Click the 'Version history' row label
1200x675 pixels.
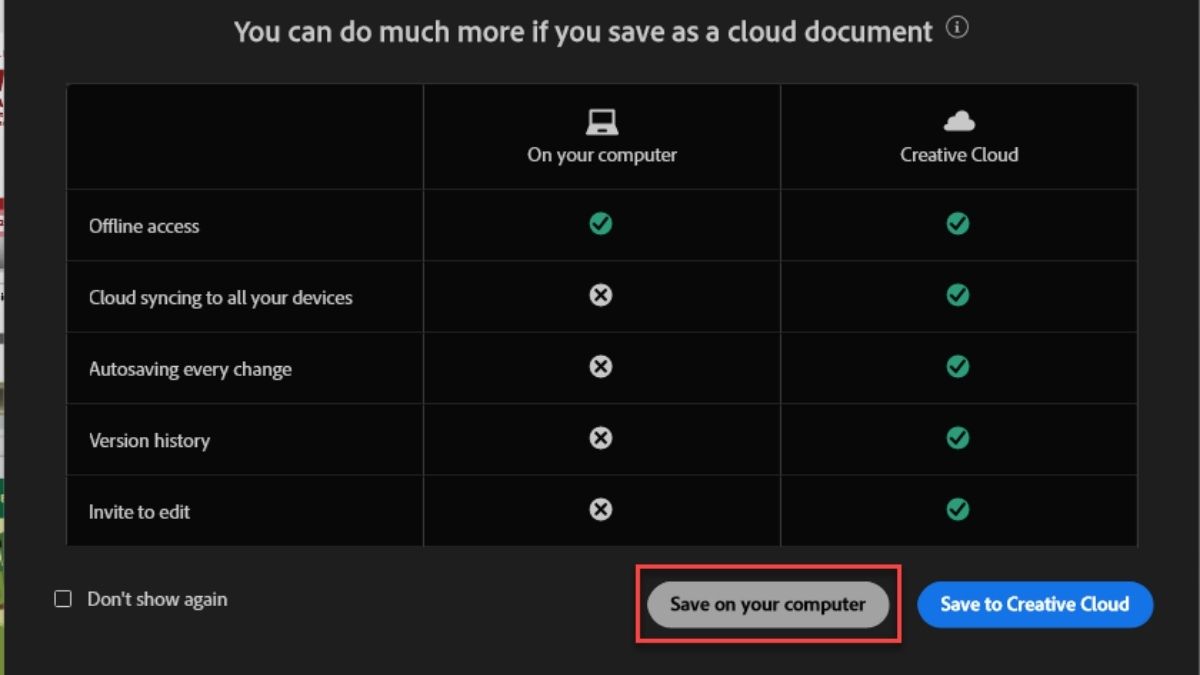pyautogui.click(x=149, y=440)
